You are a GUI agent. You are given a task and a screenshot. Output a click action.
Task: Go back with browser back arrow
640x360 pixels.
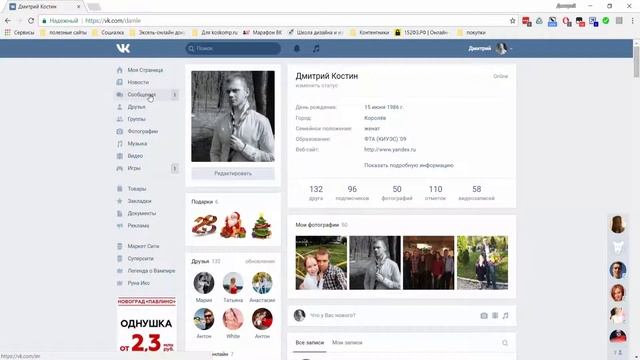pos(8,20)
